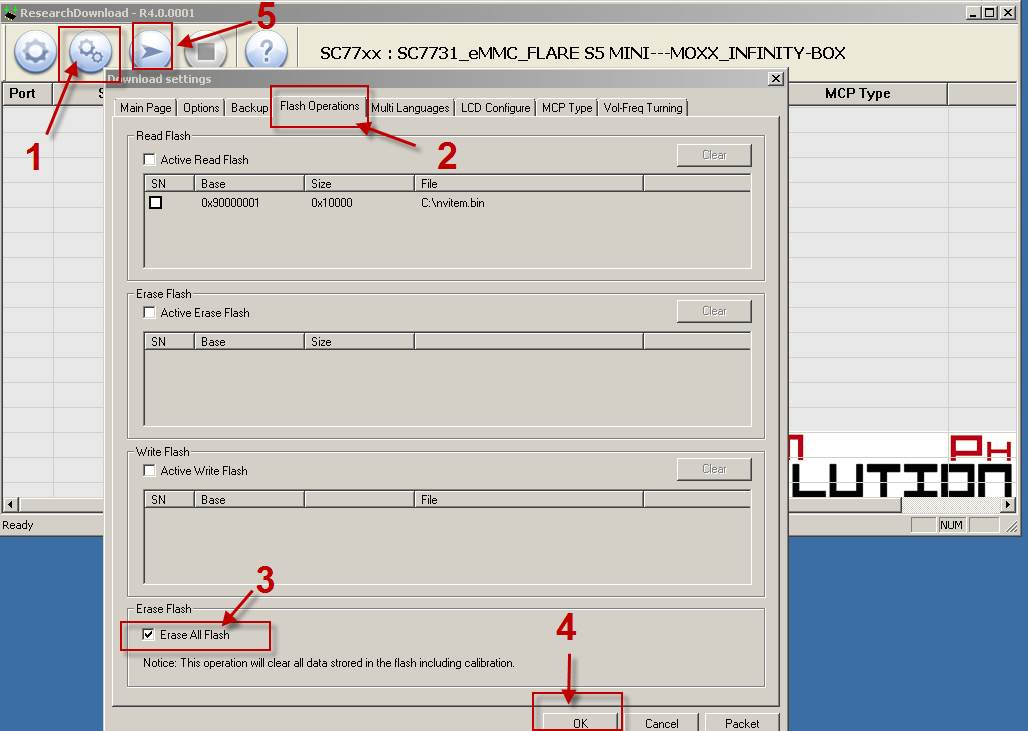Viewport: 1028px width, 731px height.
Task: Confirm settings with OK button
Action: (580, 722)
